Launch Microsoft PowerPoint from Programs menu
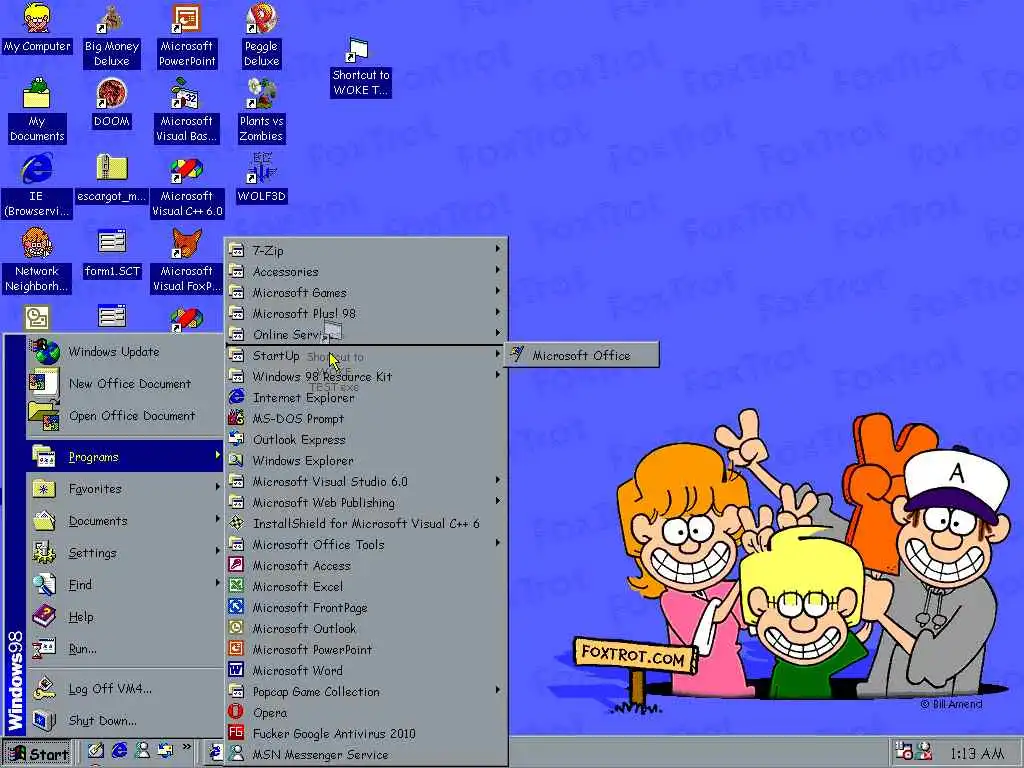 coord(366,649)
